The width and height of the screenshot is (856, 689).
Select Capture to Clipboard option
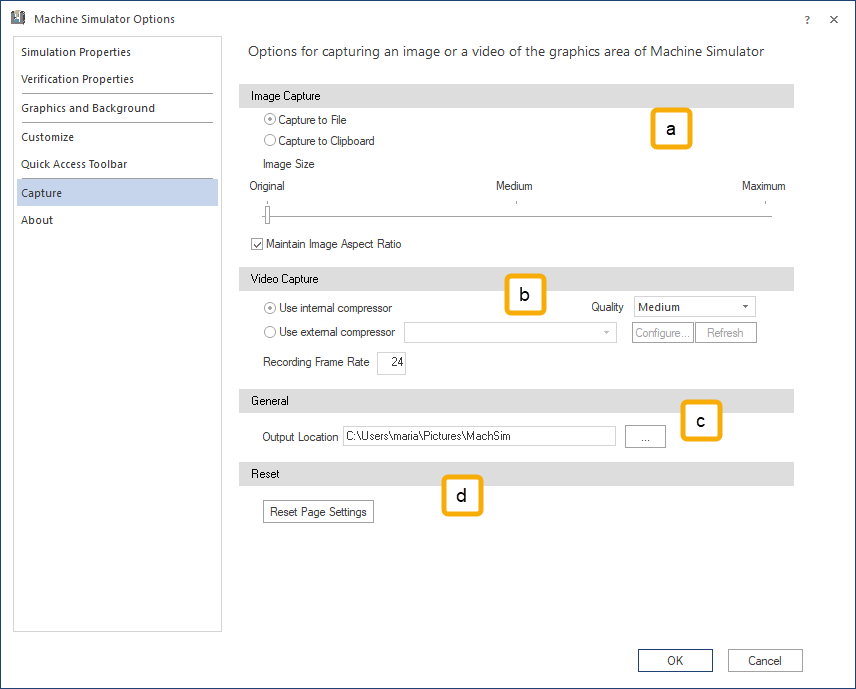270,141
